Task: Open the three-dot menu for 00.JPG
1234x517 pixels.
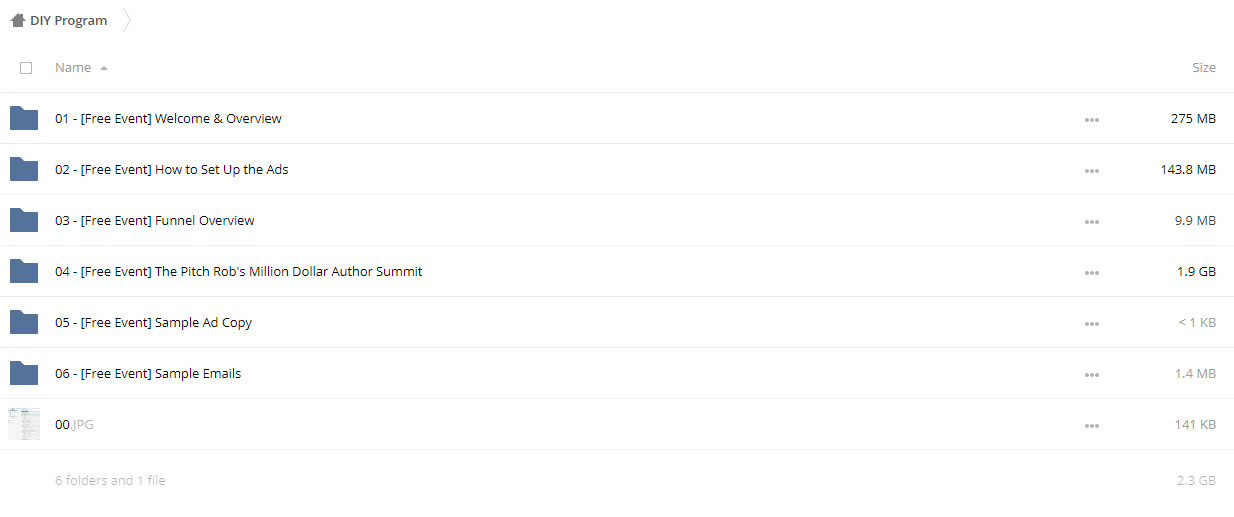Action: click(x=1091, y=426)
